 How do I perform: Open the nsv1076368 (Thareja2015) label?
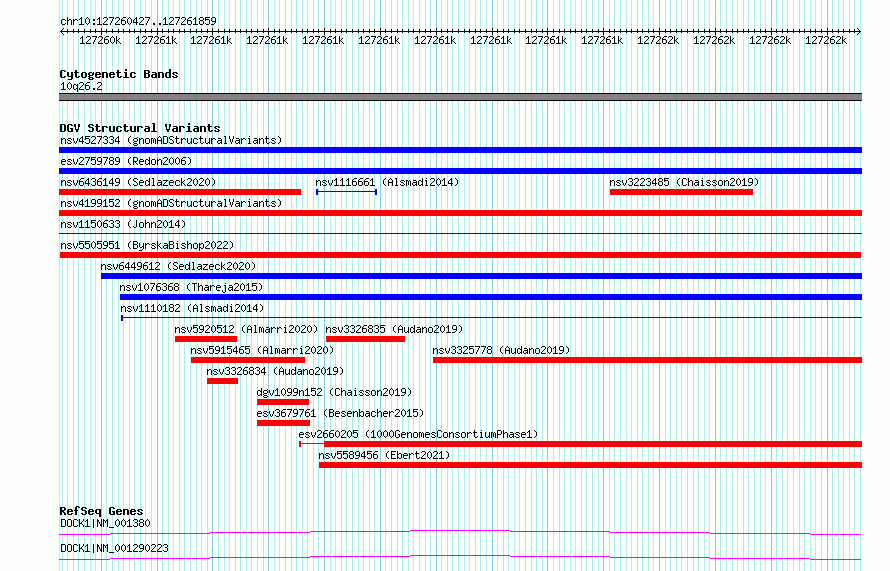tap(191, 287)
